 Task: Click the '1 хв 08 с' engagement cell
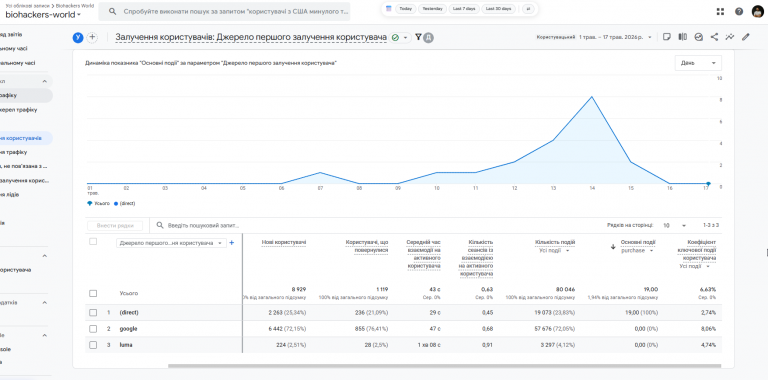pos(429,345)
